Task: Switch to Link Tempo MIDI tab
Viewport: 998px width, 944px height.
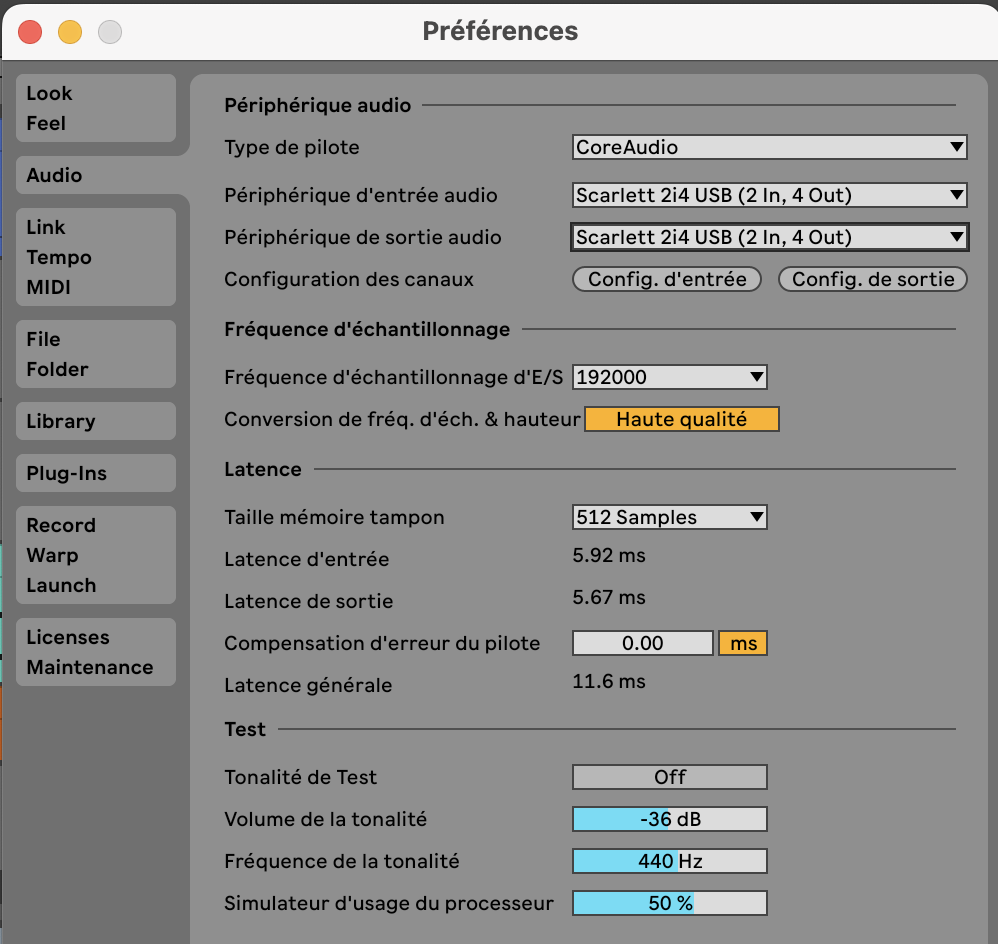Action: [96, 257]
